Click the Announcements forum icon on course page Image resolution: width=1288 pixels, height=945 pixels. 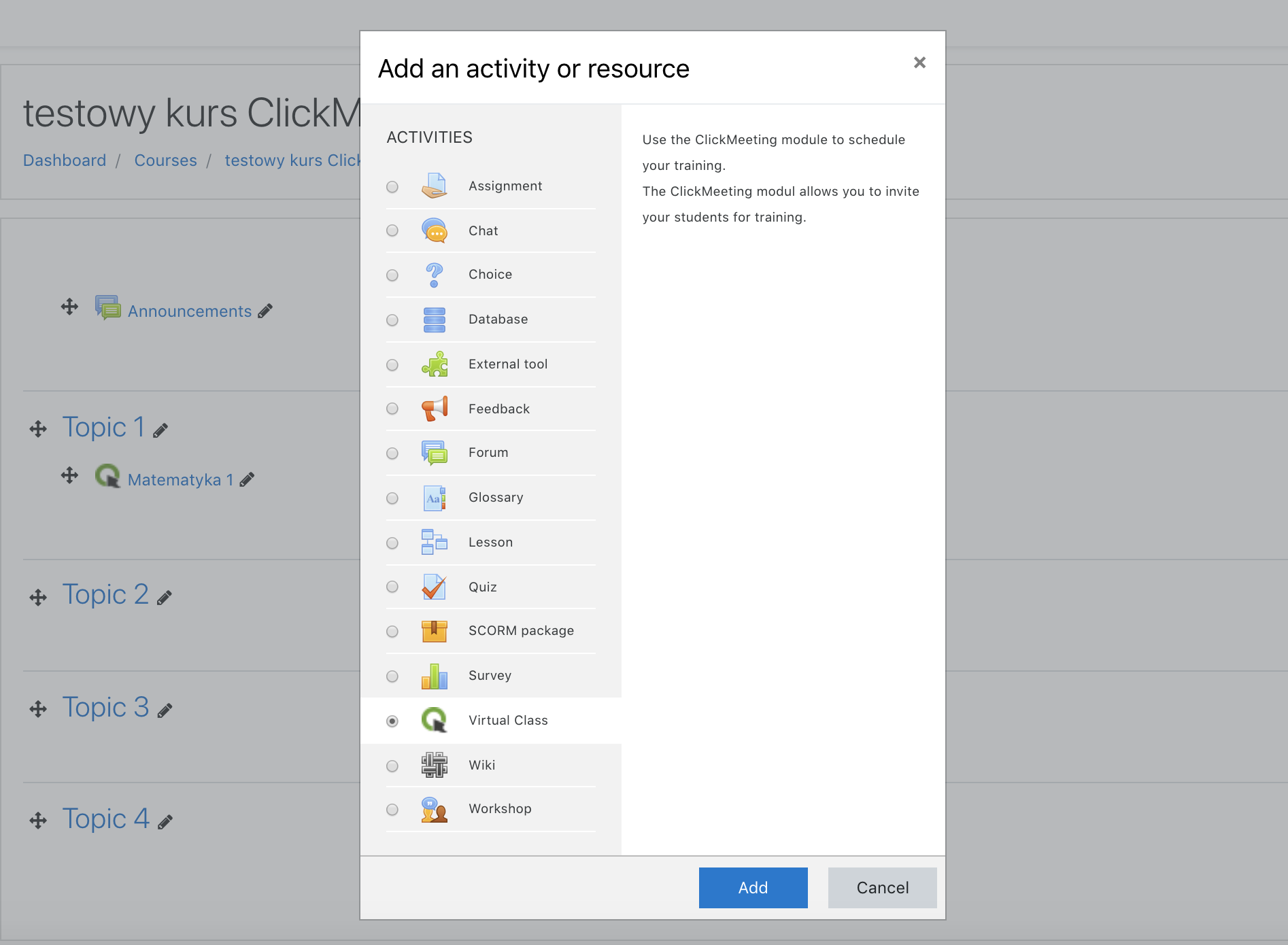tap(107, 307)
